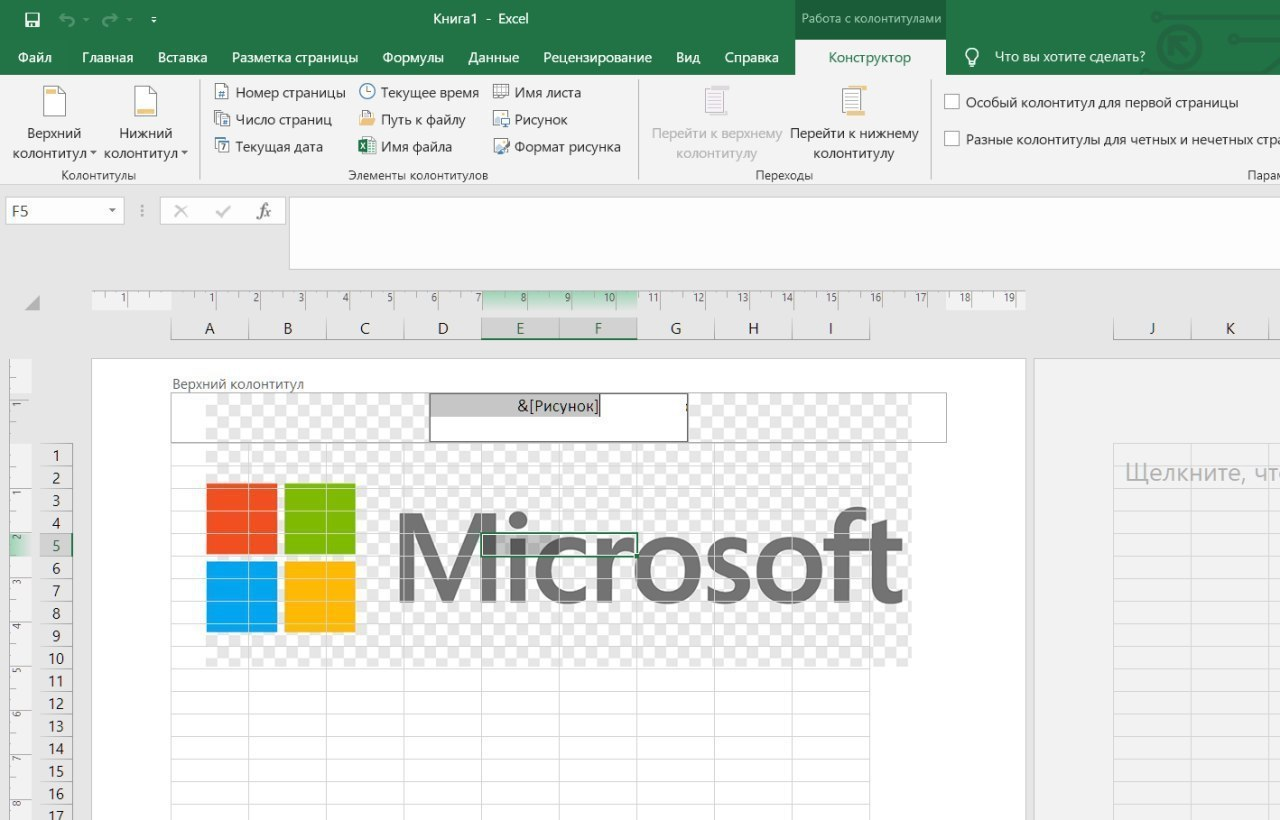Insert the Текущее время element
This screenshot has width=1280, height=820.
(418, 92)
